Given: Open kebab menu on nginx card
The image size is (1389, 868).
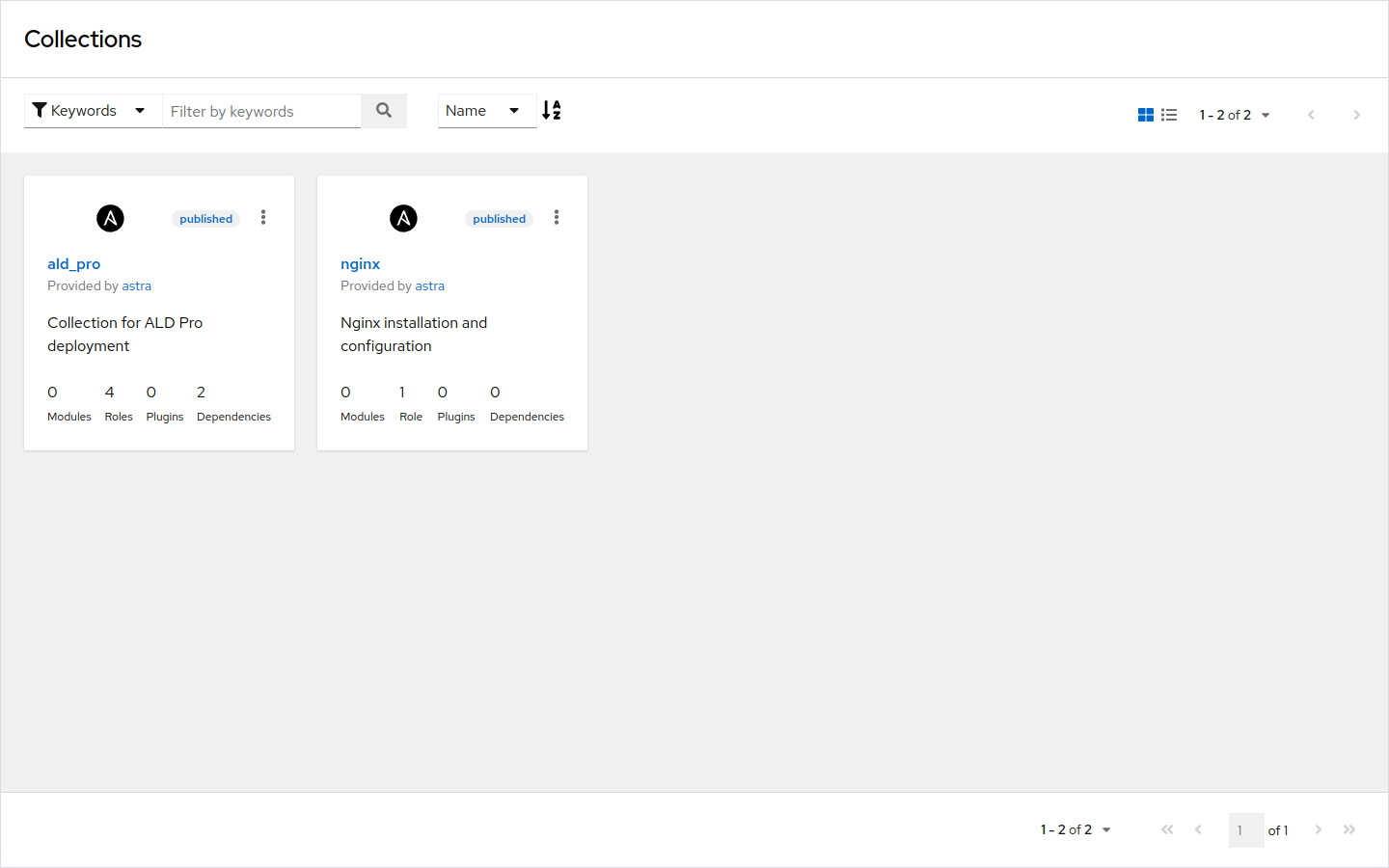Looking at the screenshot, I should 557,218.
